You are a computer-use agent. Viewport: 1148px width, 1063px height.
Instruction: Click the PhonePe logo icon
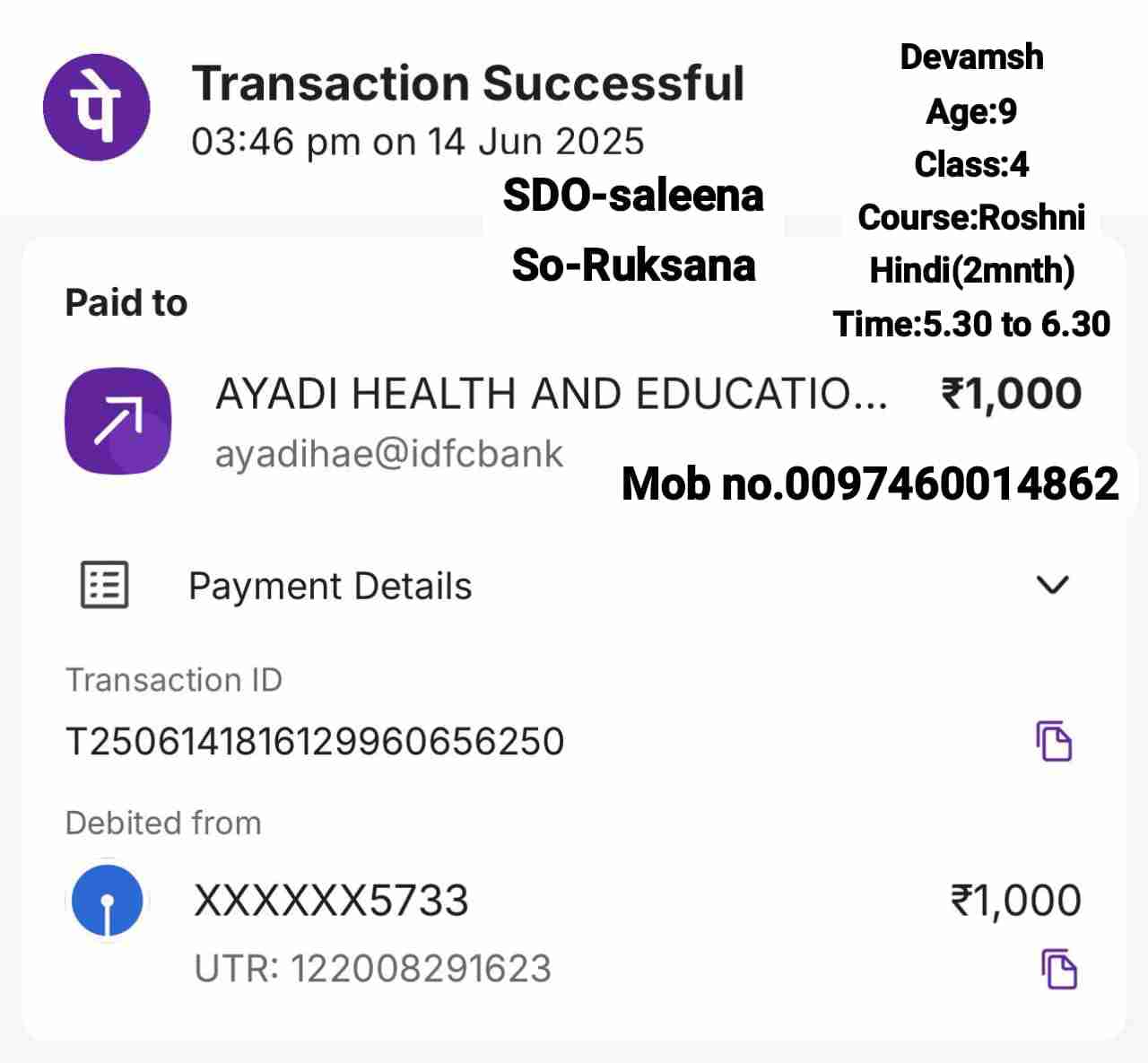point(97,108)
